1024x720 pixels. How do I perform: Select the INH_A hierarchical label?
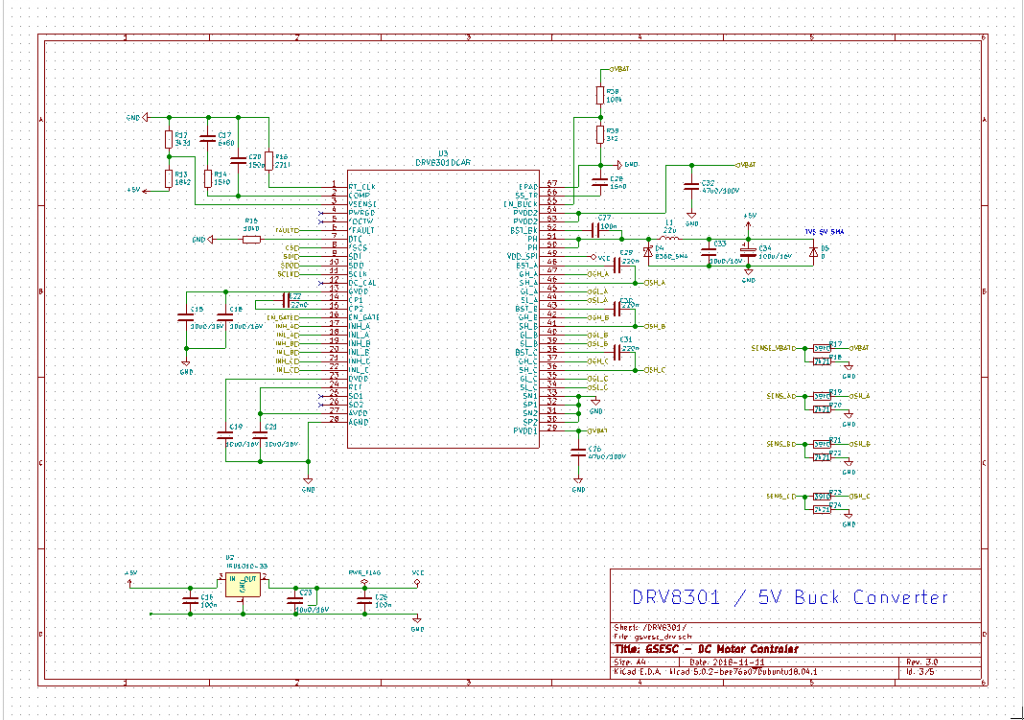(287, 326)
